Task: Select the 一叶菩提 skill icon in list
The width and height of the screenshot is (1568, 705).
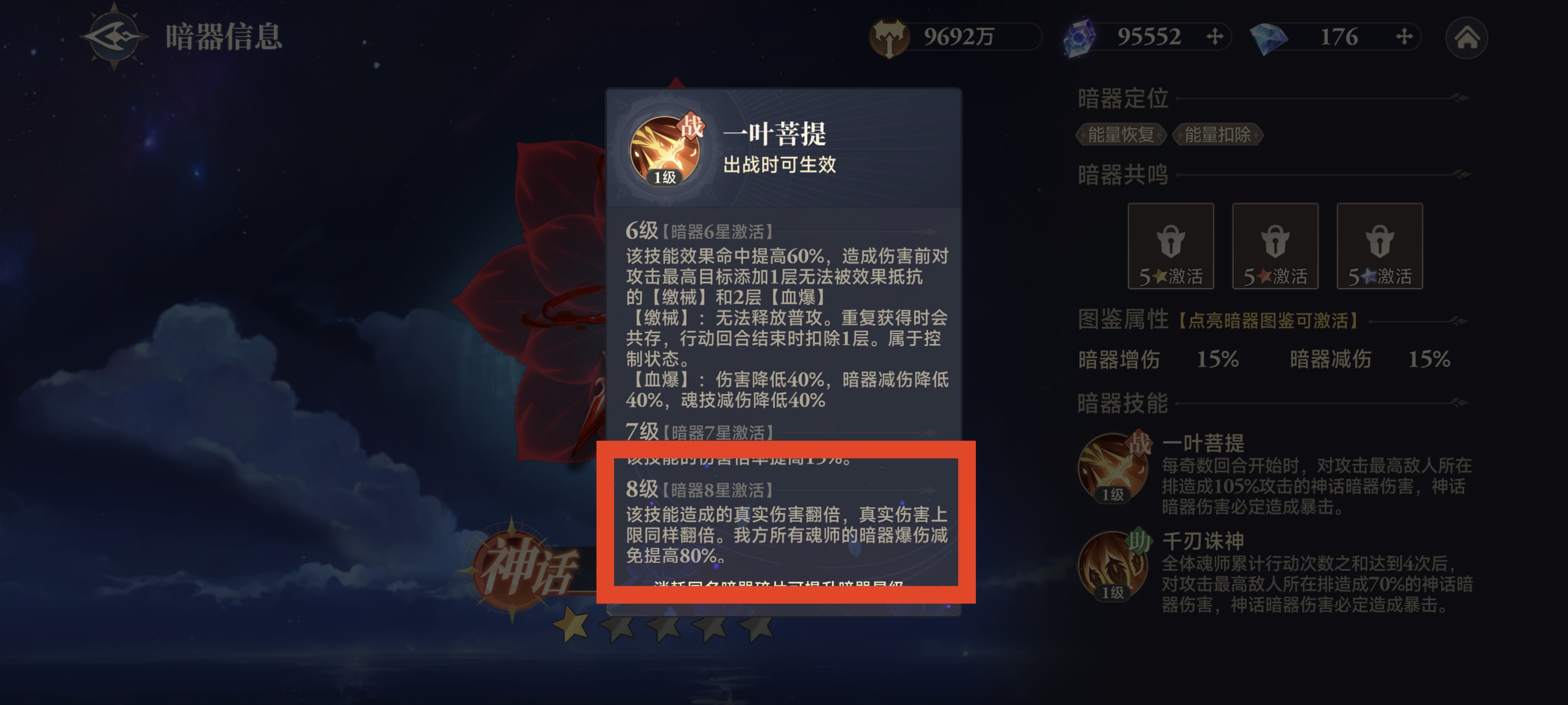Action: point(1114,467)
